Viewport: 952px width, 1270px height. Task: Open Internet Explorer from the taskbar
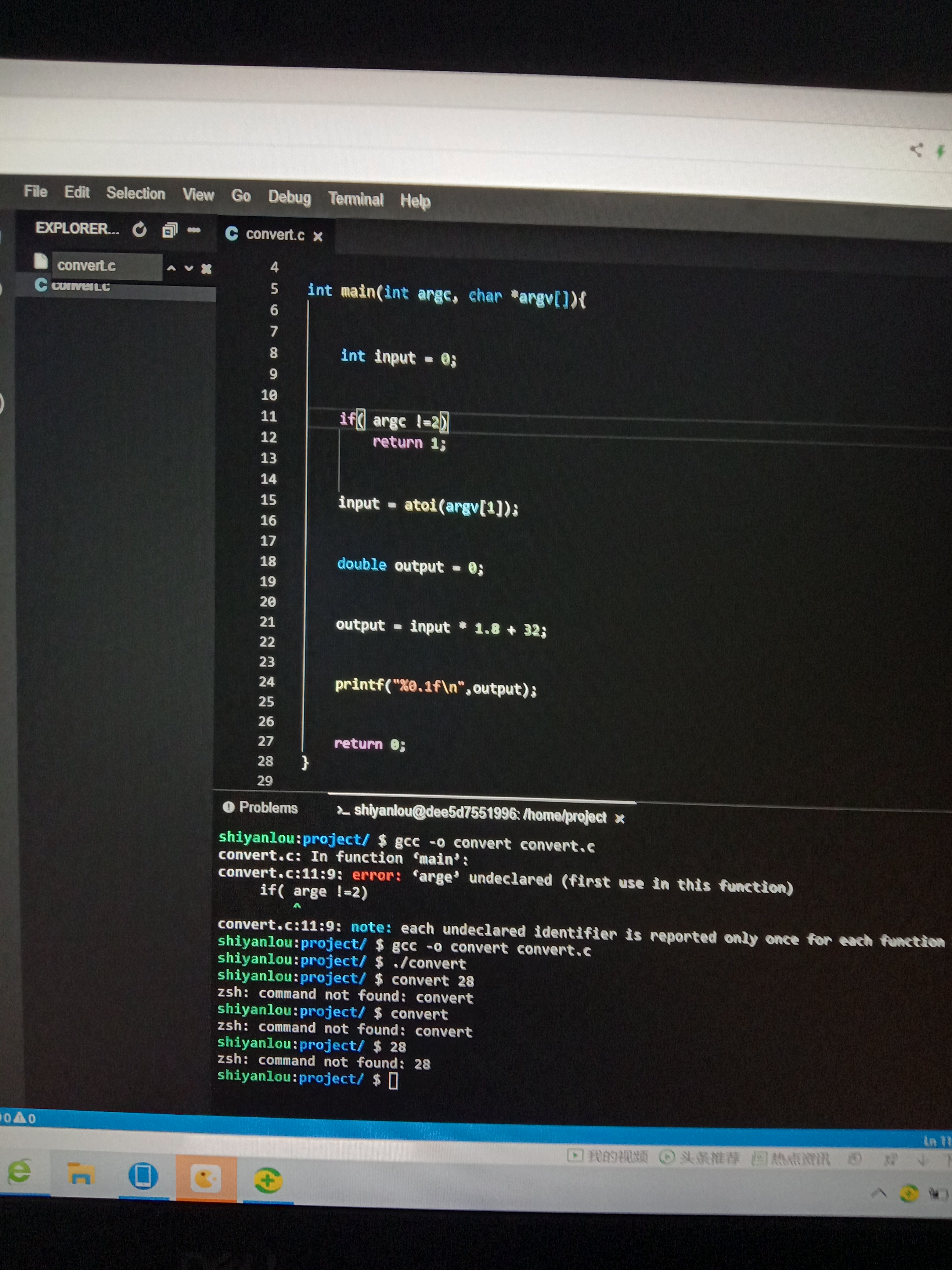20,1173
